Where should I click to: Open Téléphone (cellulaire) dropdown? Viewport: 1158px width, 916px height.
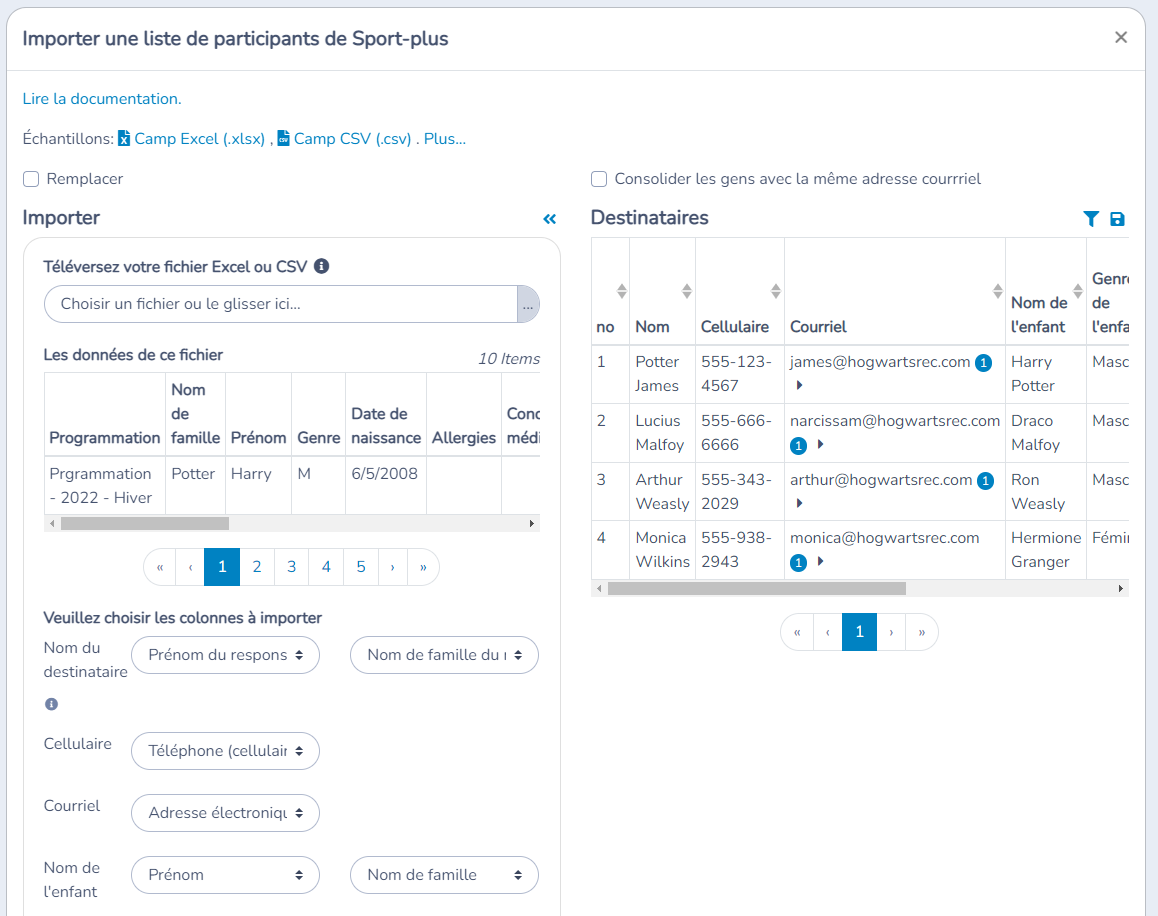[x=225, y=751]
